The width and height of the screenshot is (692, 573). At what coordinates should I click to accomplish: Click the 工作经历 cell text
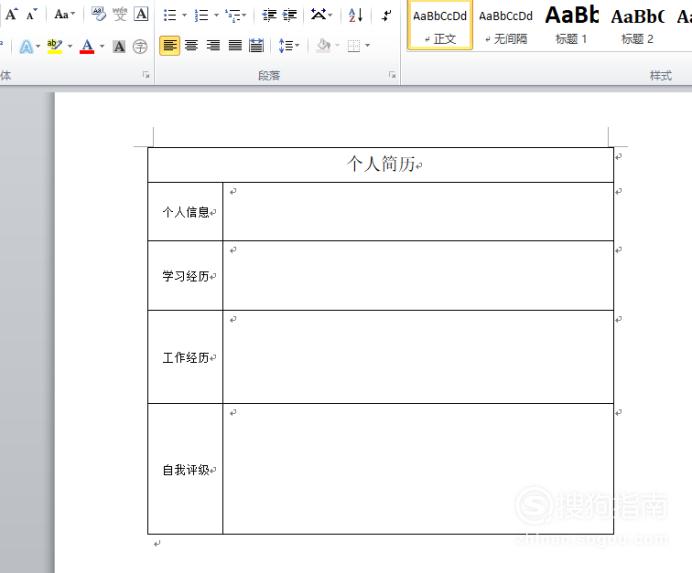point(186,358)
